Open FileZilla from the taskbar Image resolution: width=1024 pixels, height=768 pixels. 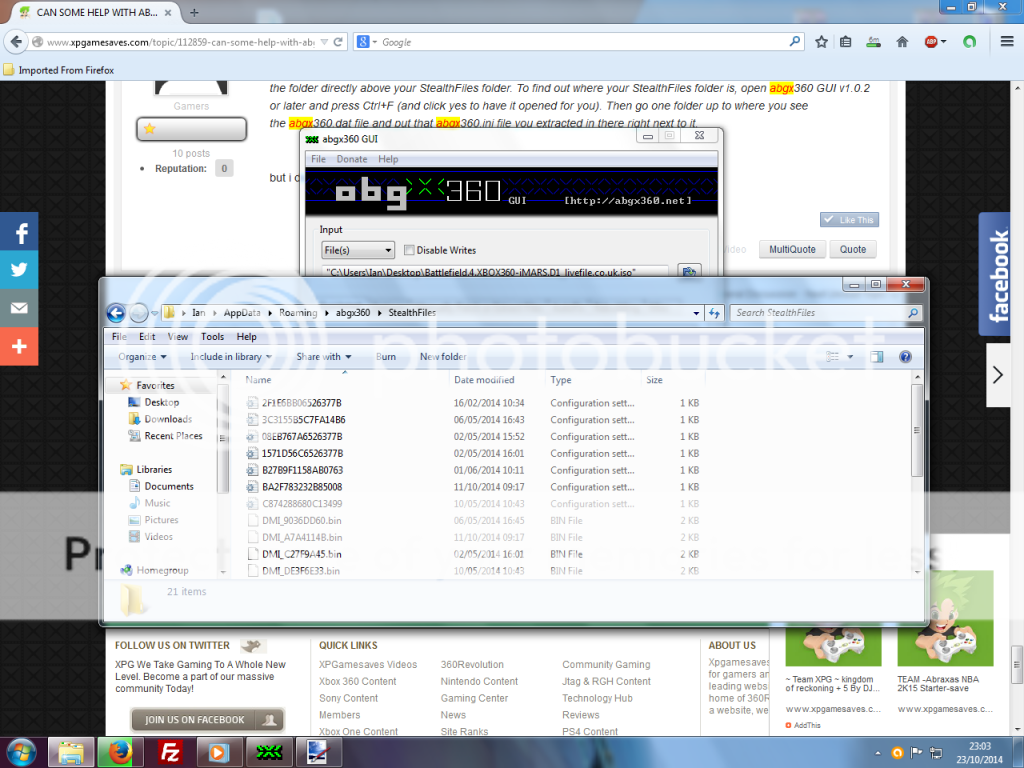click(170, 750)
